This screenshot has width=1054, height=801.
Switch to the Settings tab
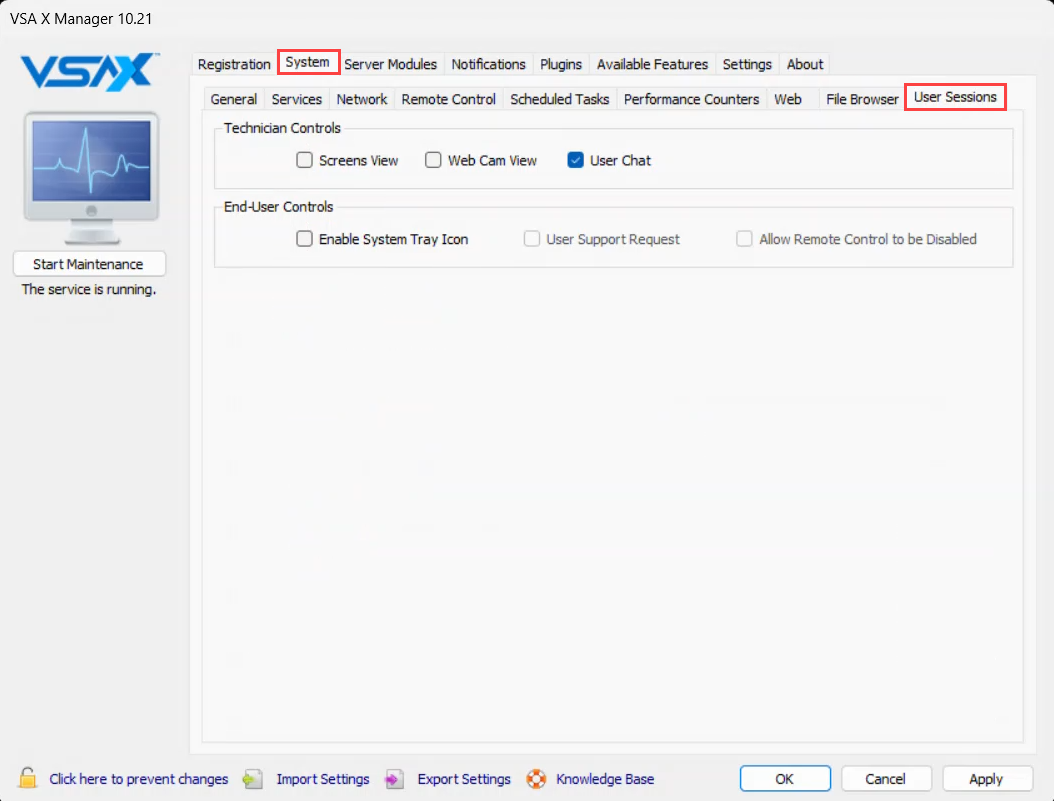(747, 64)
